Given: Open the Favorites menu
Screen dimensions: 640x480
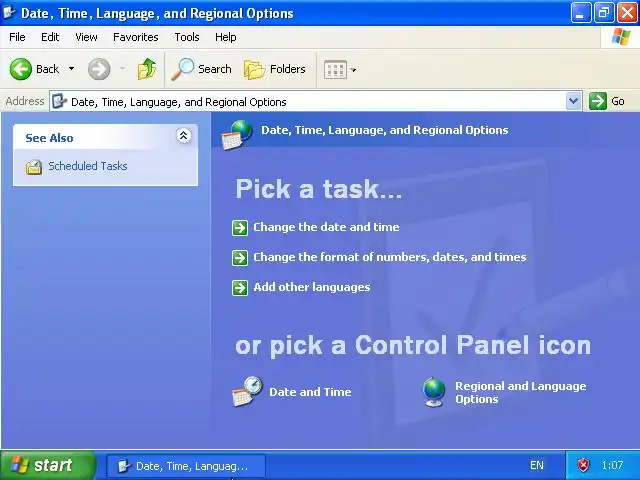Looking at the screenshot, I should (136, 37).
